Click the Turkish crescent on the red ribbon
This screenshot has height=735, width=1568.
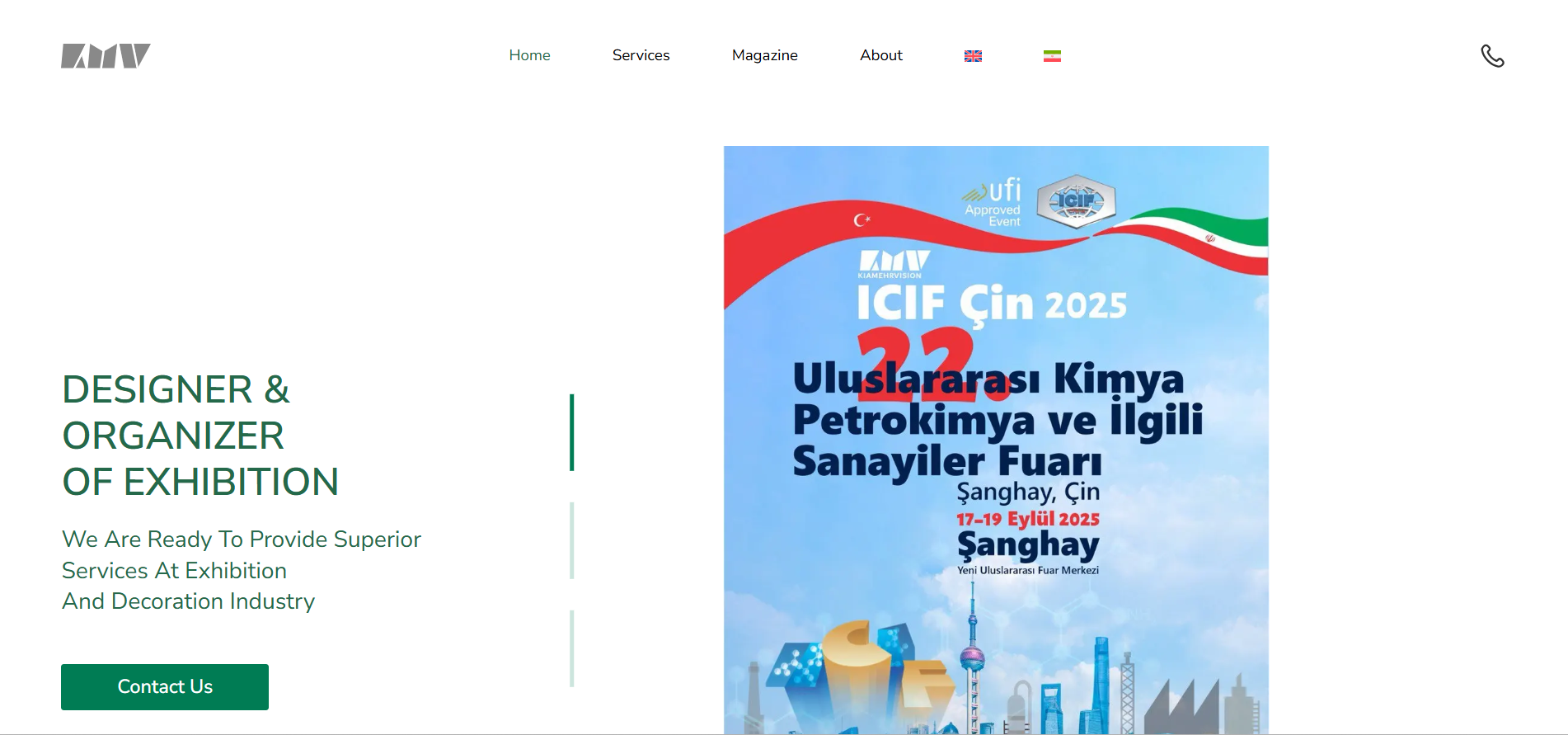(861, 219)
